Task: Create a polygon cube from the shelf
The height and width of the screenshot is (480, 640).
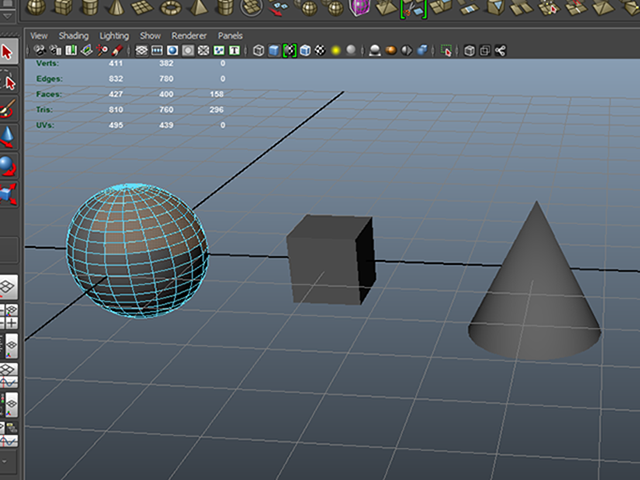Action: (63, 7)
